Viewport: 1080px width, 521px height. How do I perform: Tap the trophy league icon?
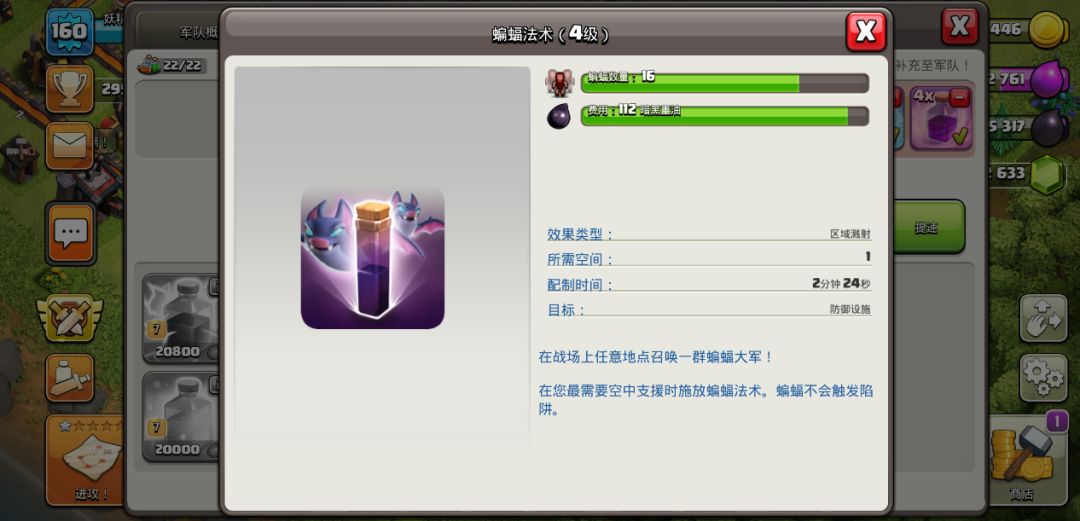(70, 89)
